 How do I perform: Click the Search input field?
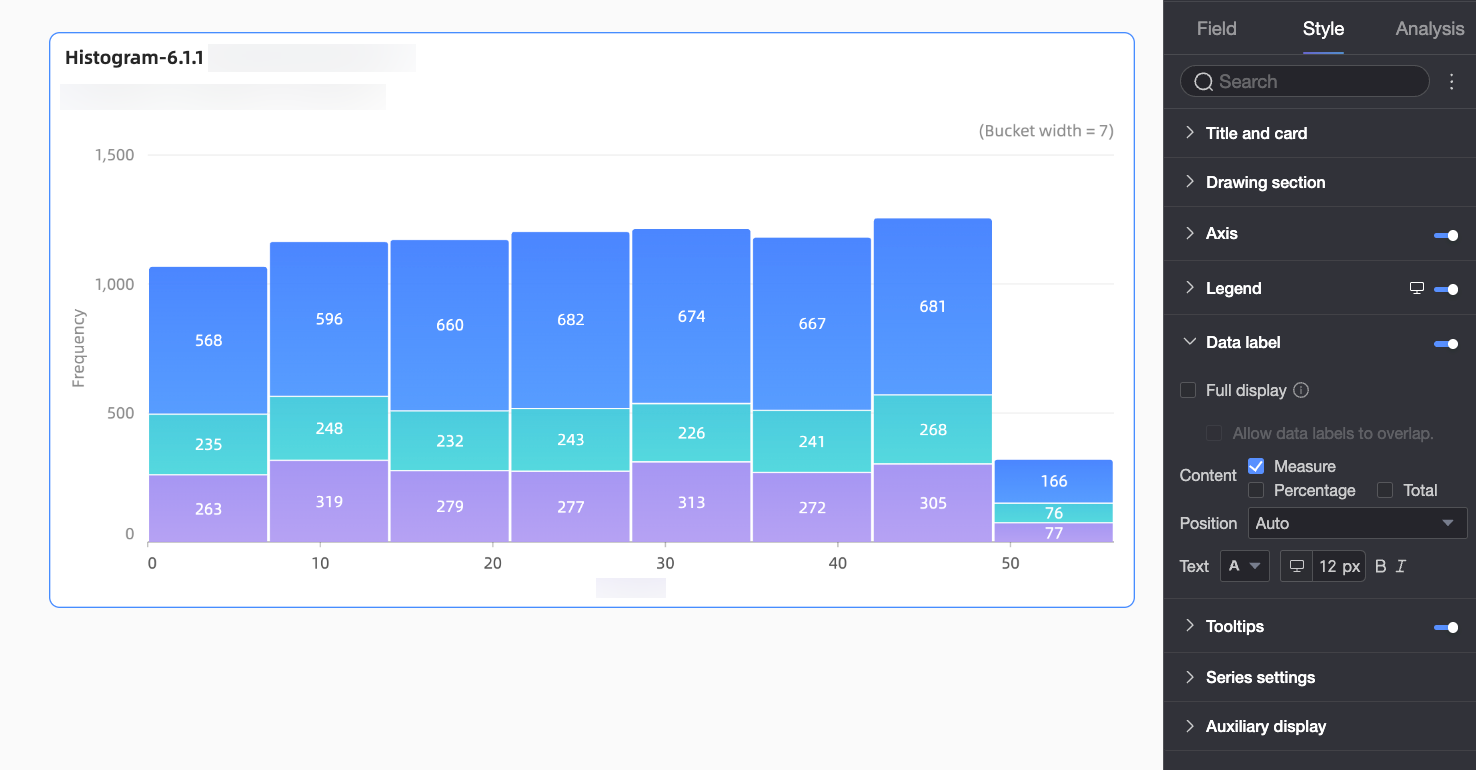point(1304,82)
